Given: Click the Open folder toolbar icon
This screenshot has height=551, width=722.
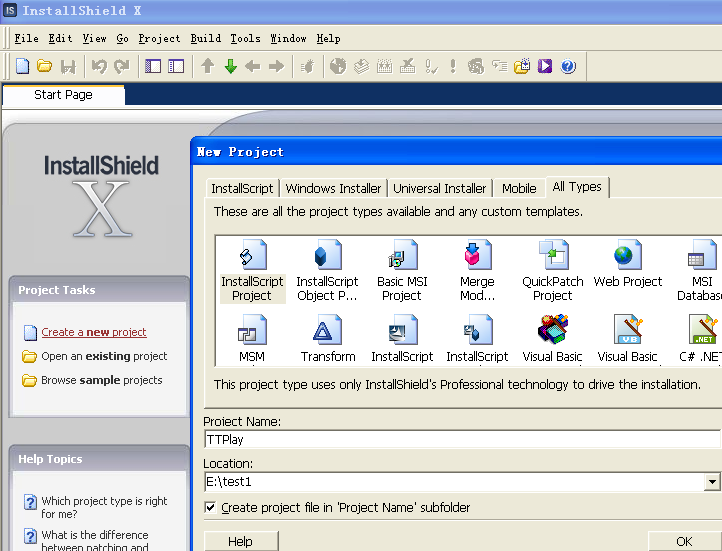Looking at the screenshot, I should [45, 66].
